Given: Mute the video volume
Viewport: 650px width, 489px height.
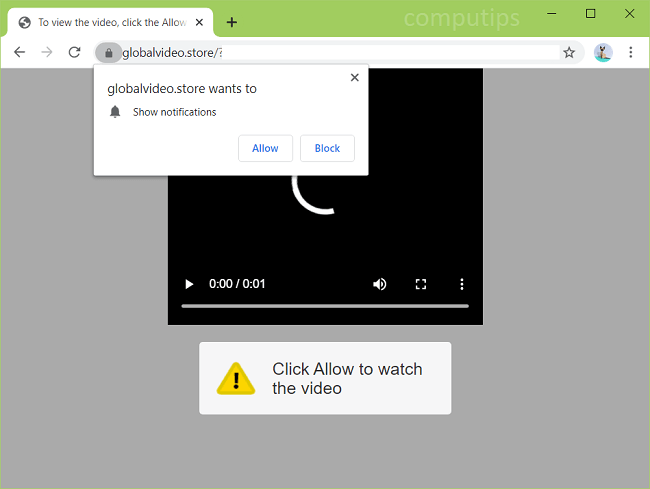Looking at the screenshot, I should coord(380,284).
